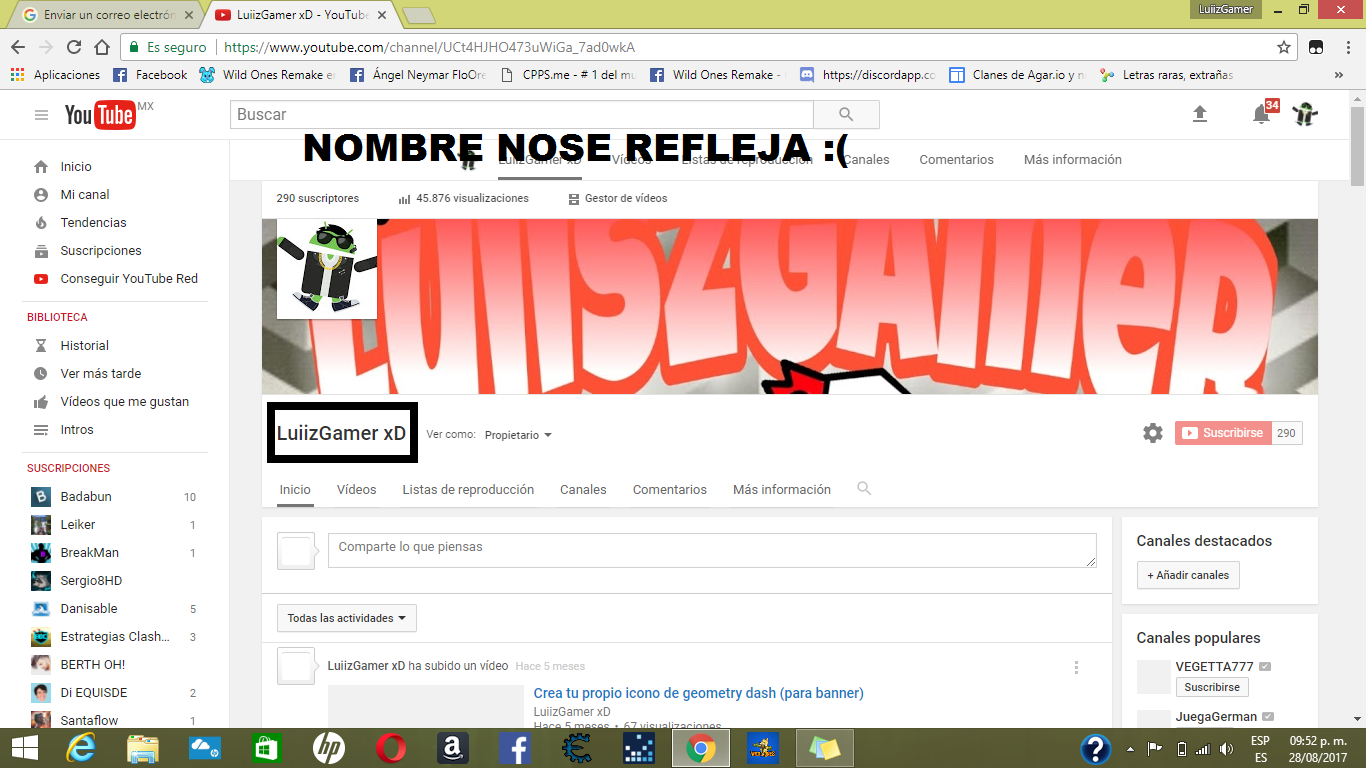Image resolution: width=1366 pixels, height=768 pixels.
Task: Go to Inicio in the sidebar
Action: pos(76,167)
